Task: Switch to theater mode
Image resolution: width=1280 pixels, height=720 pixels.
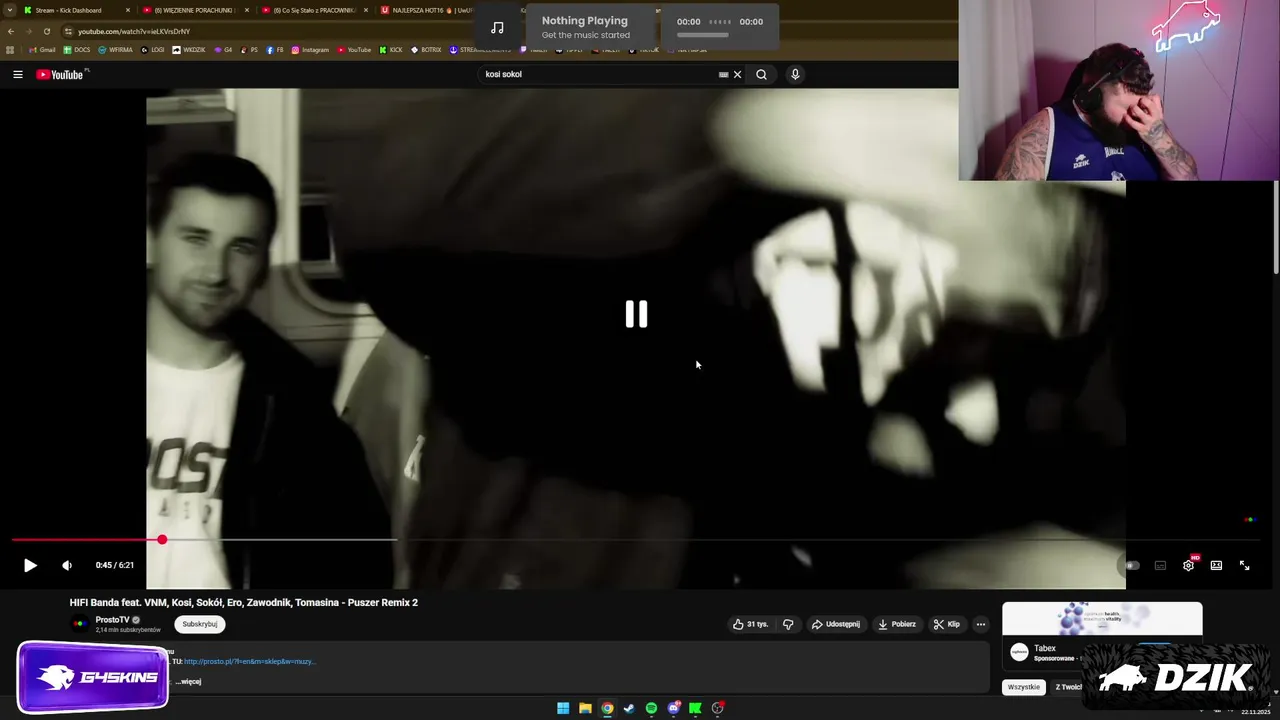Action: click(1216, 565)
